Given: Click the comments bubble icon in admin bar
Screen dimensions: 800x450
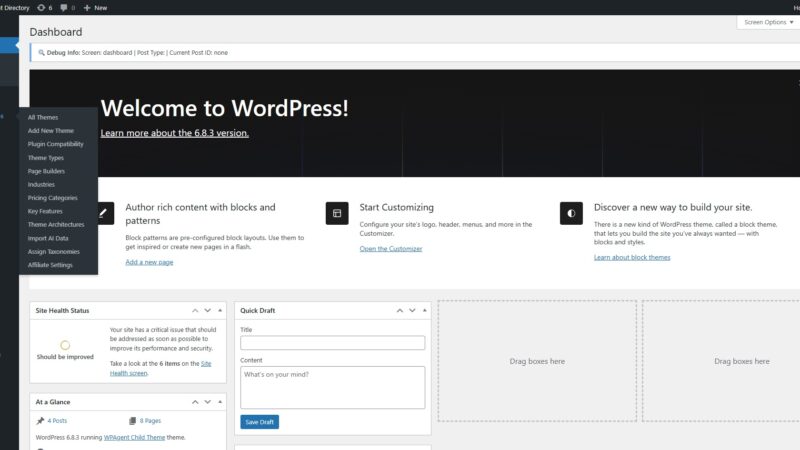Looking at the screenshot, I should click(x=65, y=7).
